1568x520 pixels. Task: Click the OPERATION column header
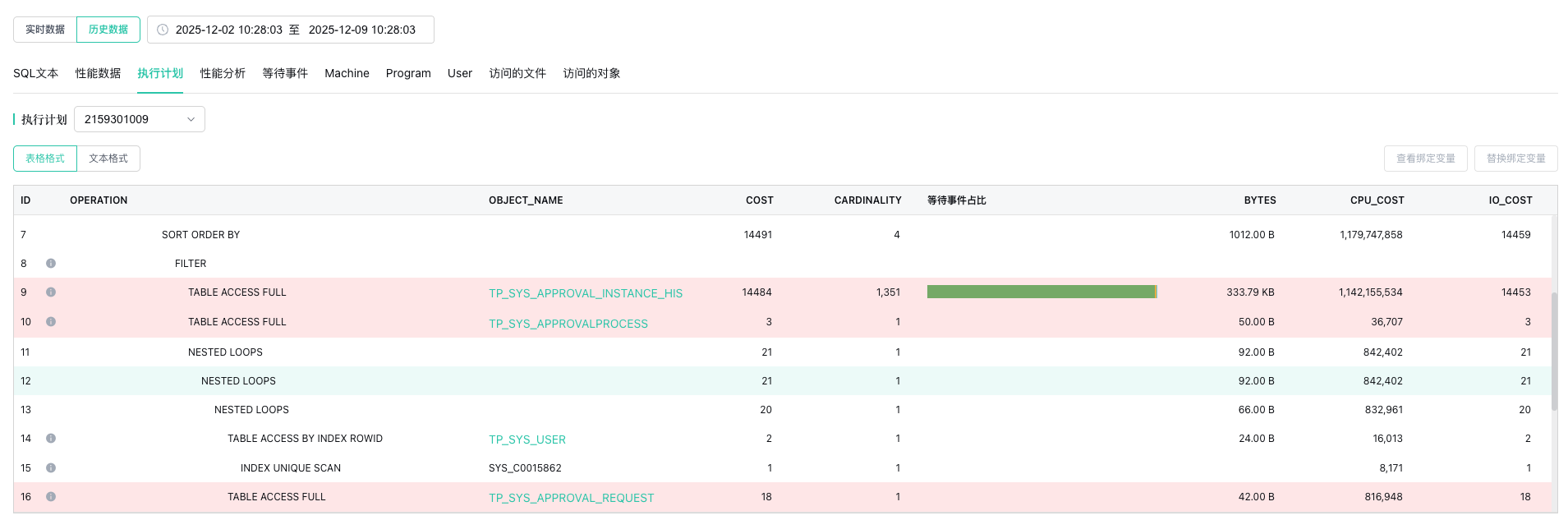click(99, 200)
